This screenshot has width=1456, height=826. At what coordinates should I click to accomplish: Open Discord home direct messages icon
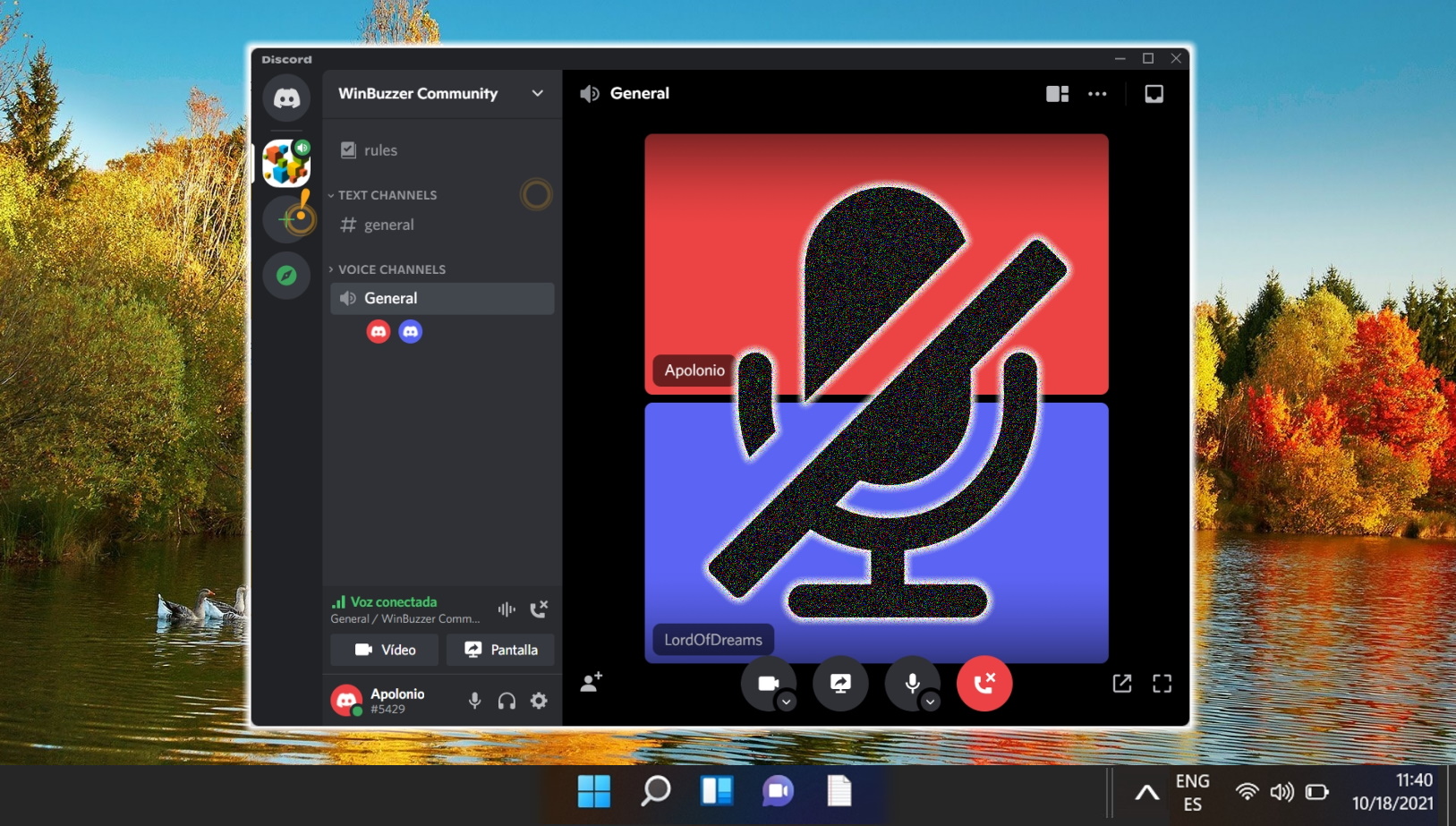(286, 98)
